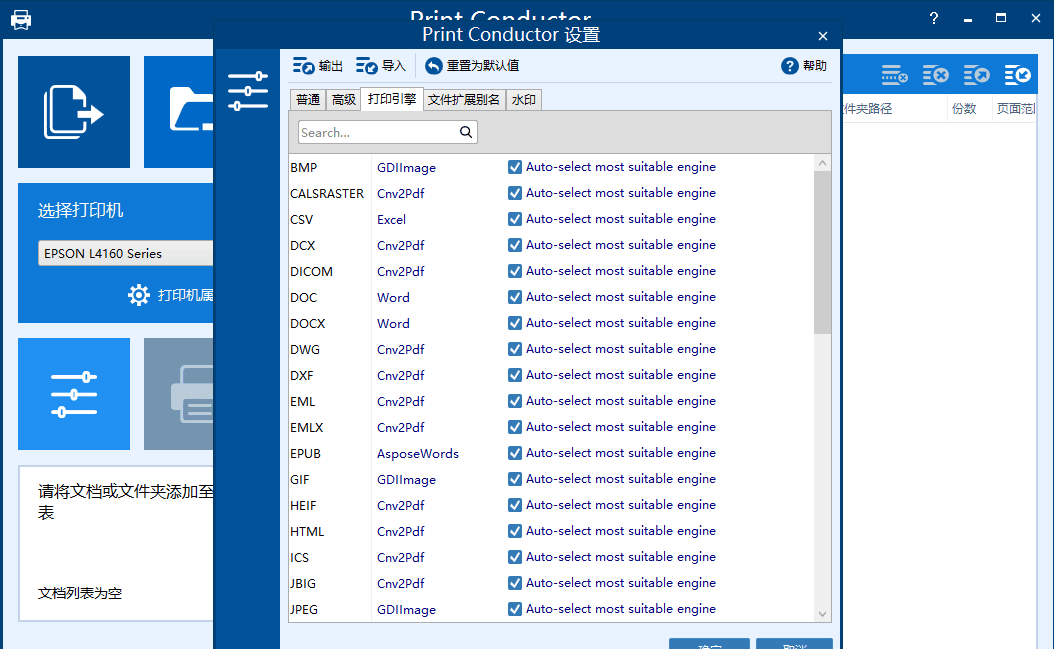Open GDIImage engine dropdown for BMP
Screen dimensions: 1054x649
406,167
